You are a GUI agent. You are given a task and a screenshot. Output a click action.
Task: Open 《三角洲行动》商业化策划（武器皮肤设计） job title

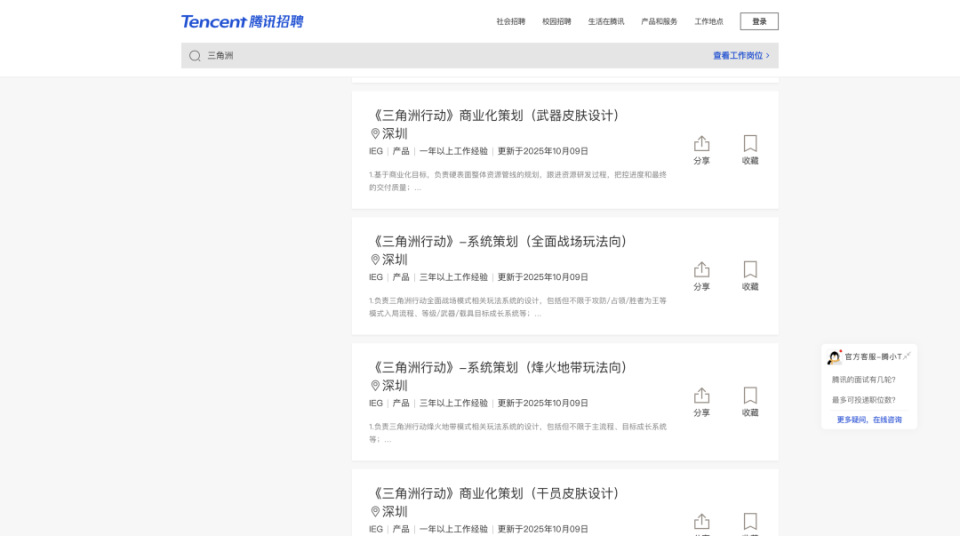click(495, 115)
